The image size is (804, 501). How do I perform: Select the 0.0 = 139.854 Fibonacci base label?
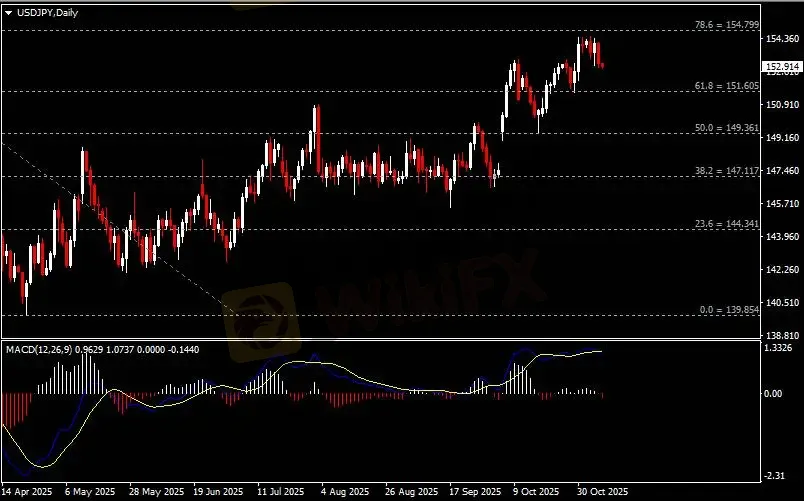coord(722,310)
